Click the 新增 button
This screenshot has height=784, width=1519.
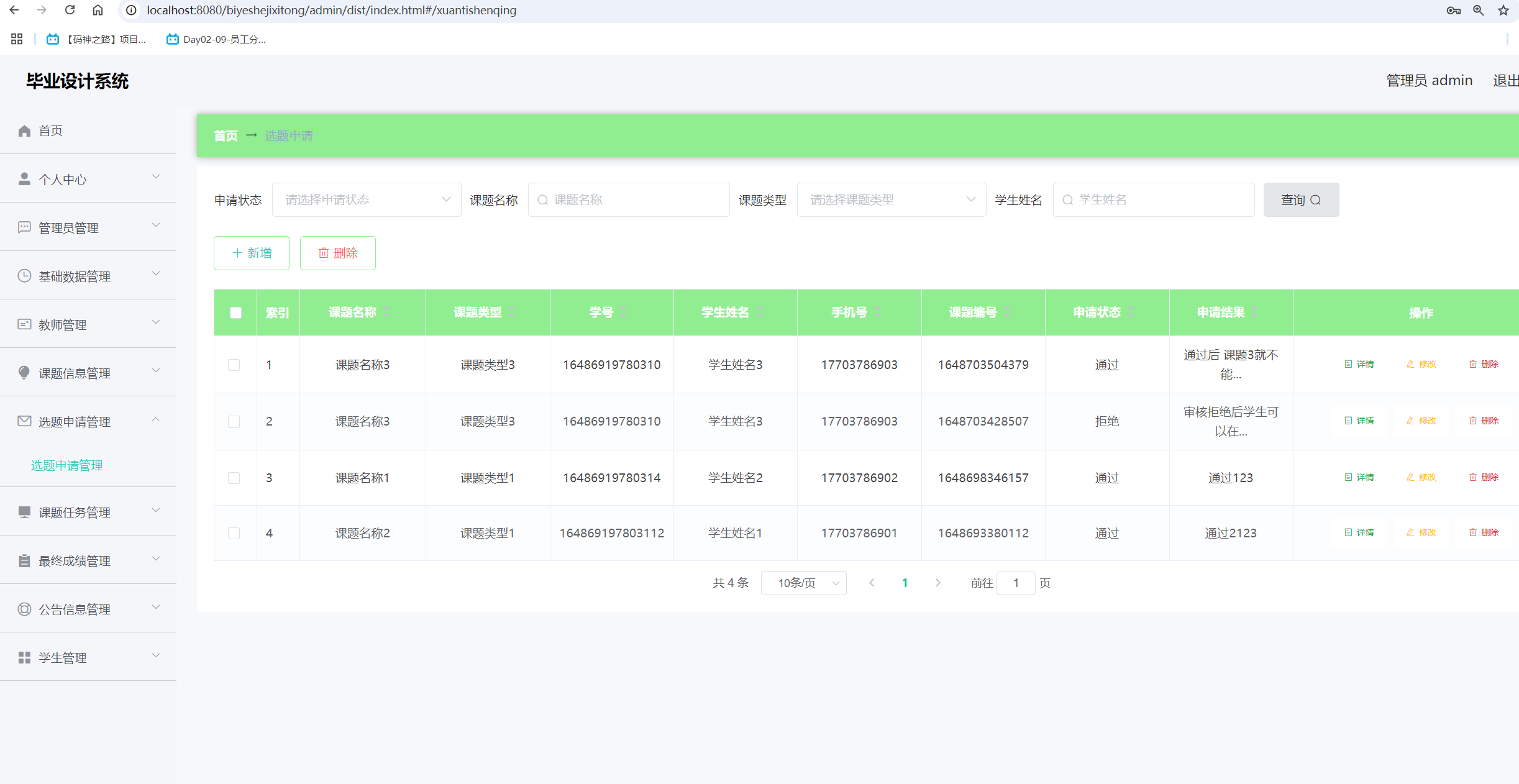tap(252, 253)
